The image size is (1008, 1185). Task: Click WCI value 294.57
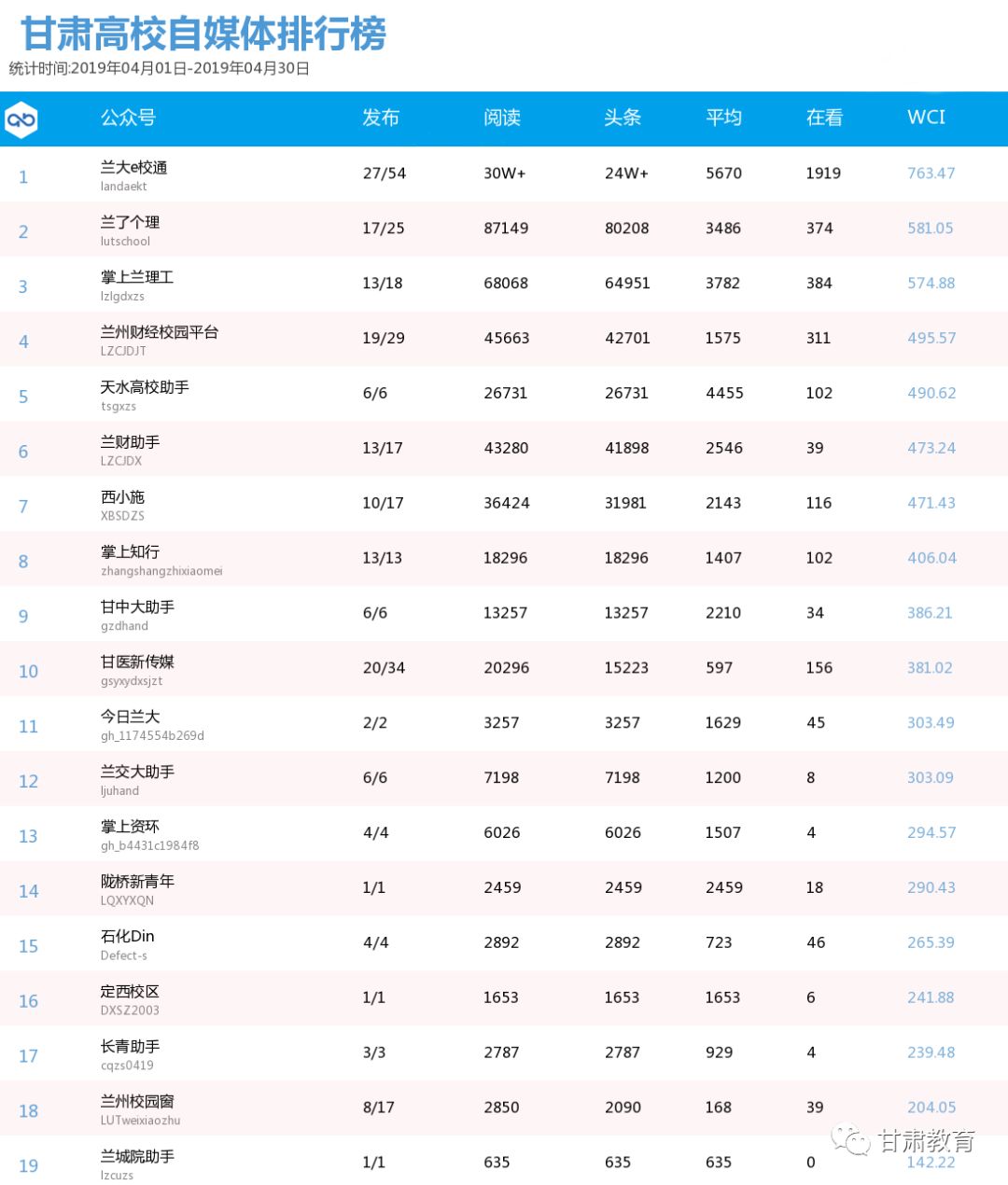pos(931,833)
